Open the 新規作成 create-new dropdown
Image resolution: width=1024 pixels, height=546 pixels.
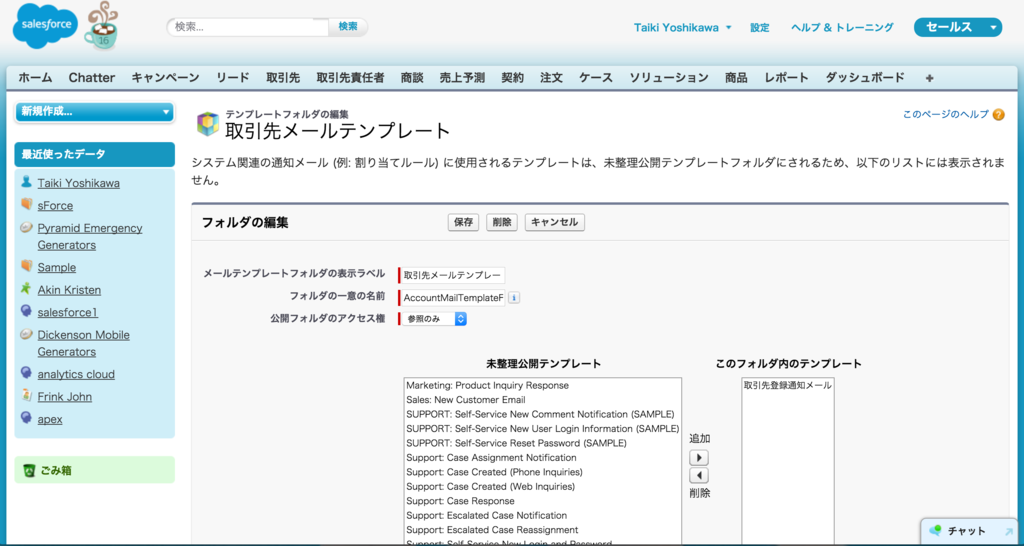95,112
